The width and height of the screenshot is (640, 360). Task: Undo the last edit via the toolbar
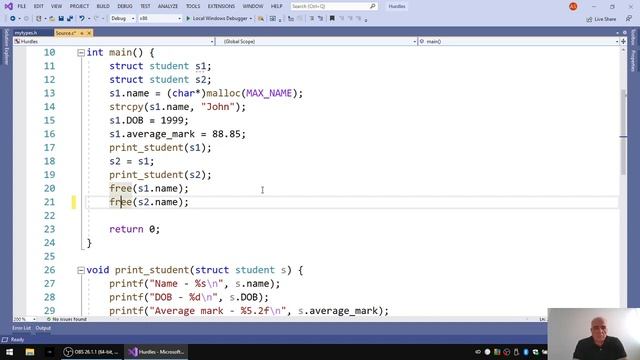(x=82, y=18)
